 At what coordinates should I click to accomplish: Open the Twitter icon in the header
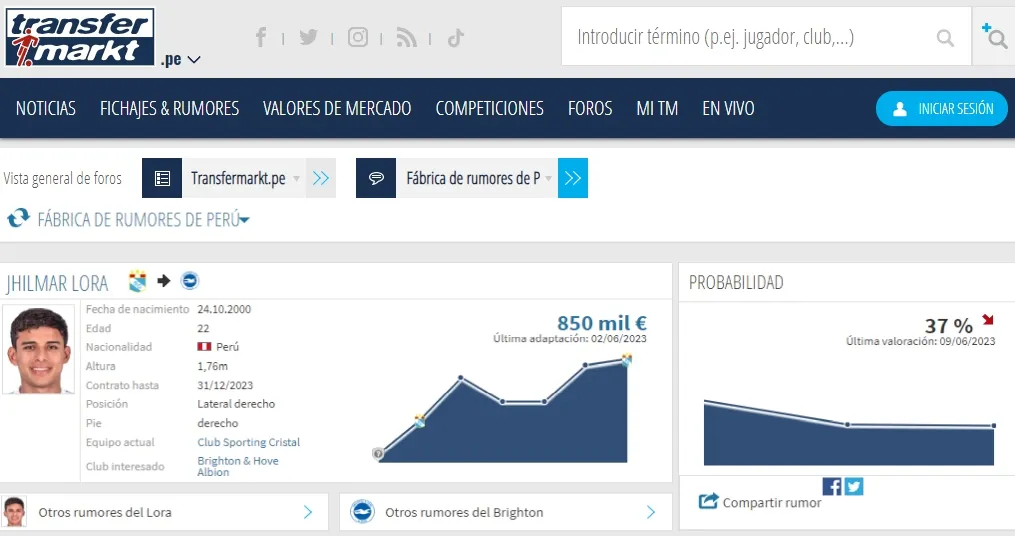pos(308,38)
